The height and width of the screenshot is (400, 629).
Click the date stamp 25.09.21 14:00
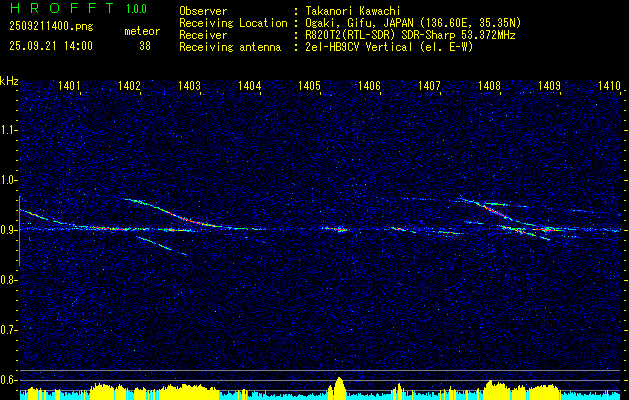click(51, 46)
